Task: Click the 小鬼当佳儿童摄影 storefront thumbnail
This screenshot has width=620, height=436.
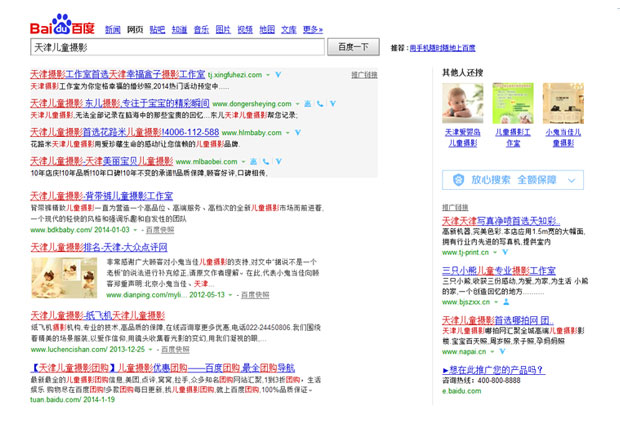Action: pos(563,103)
